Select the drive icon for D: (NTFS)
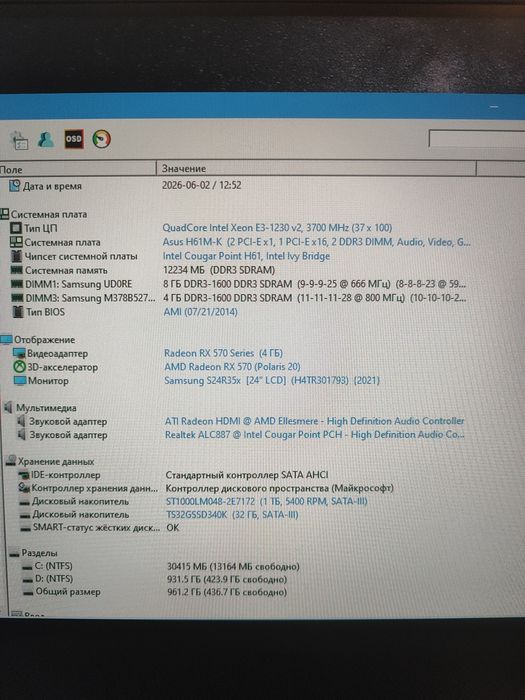The width and height of the screenshot is (525, 700). click(x=28, y=579)
